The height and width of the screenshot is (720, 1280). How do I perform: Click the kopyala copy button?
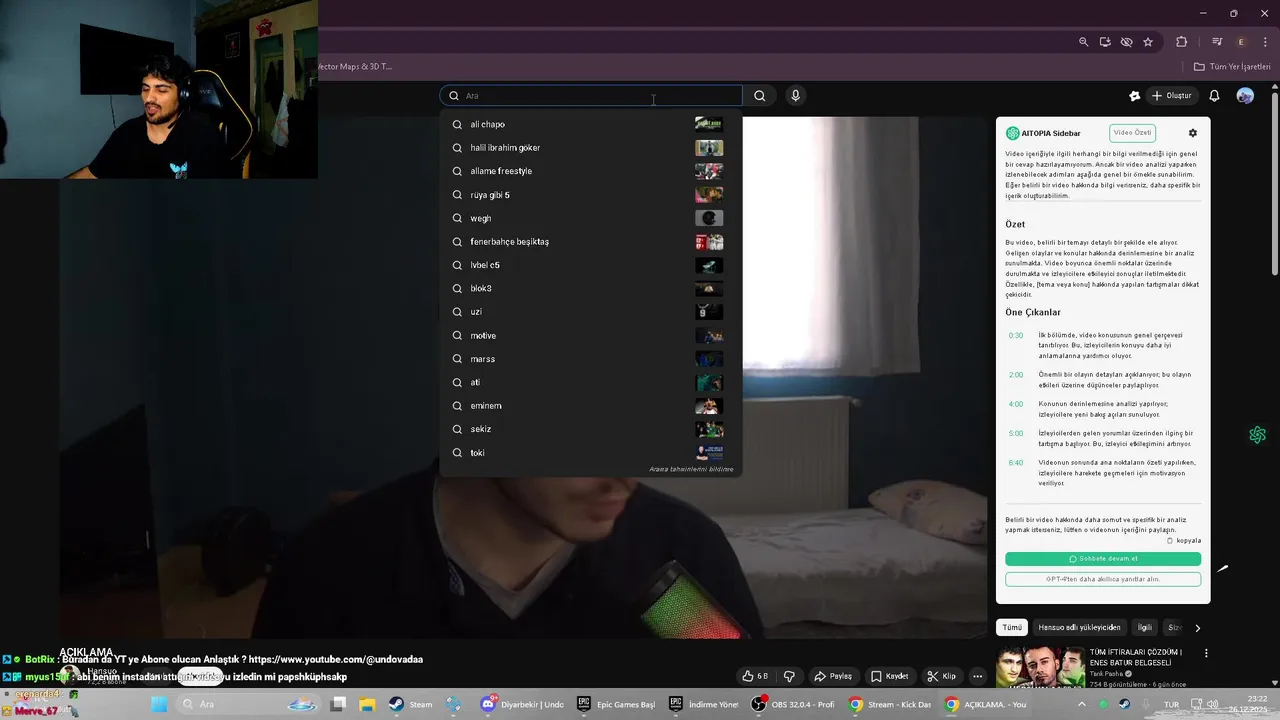pos(1184,541)
